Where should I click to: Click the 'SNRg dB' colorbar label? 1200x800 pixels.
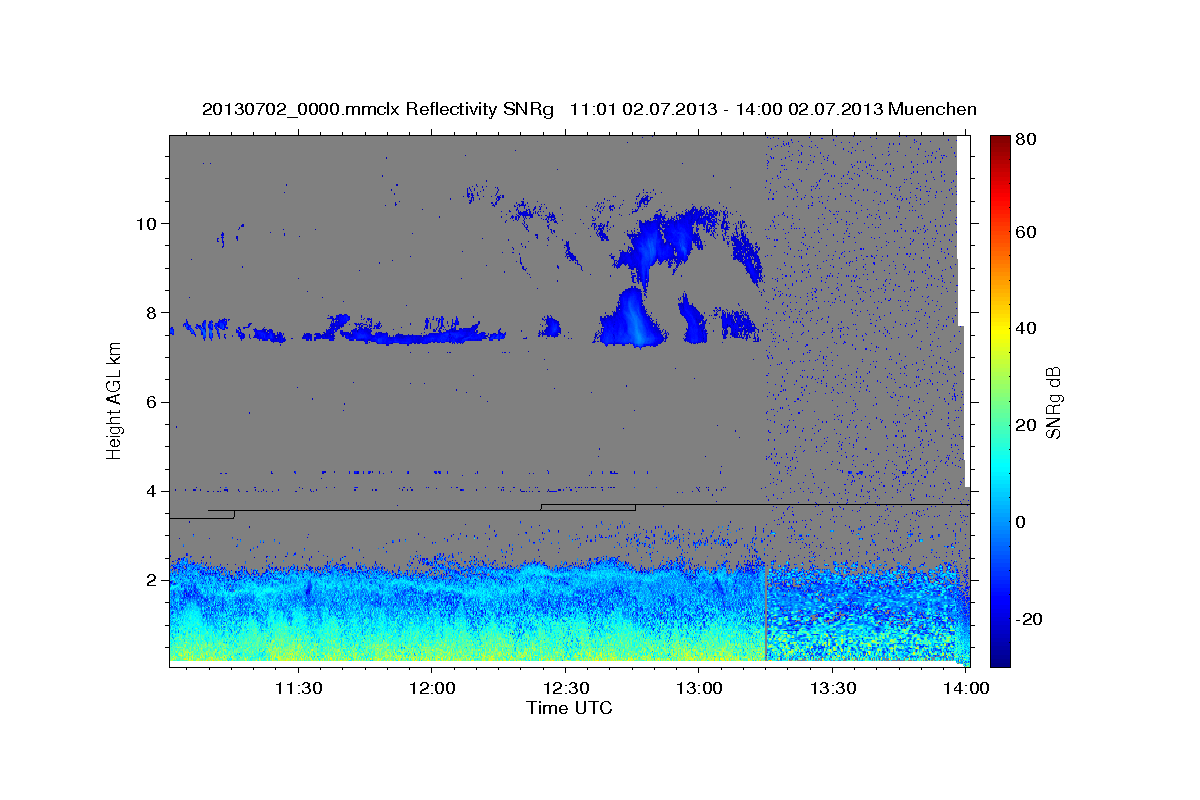(x=1053, y=403)
